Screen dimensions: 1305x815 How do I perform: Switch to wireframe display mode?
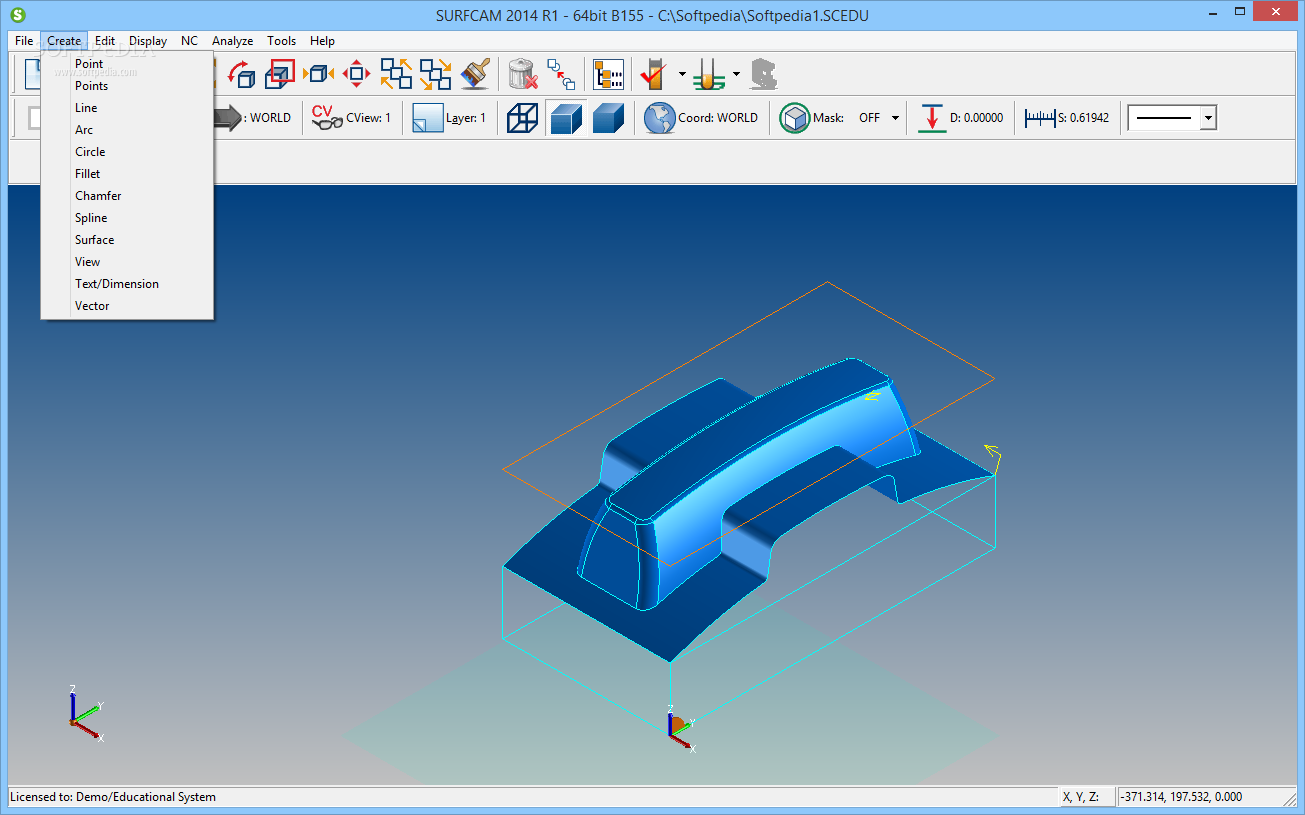pyautogui.click(x=522, y=117)
